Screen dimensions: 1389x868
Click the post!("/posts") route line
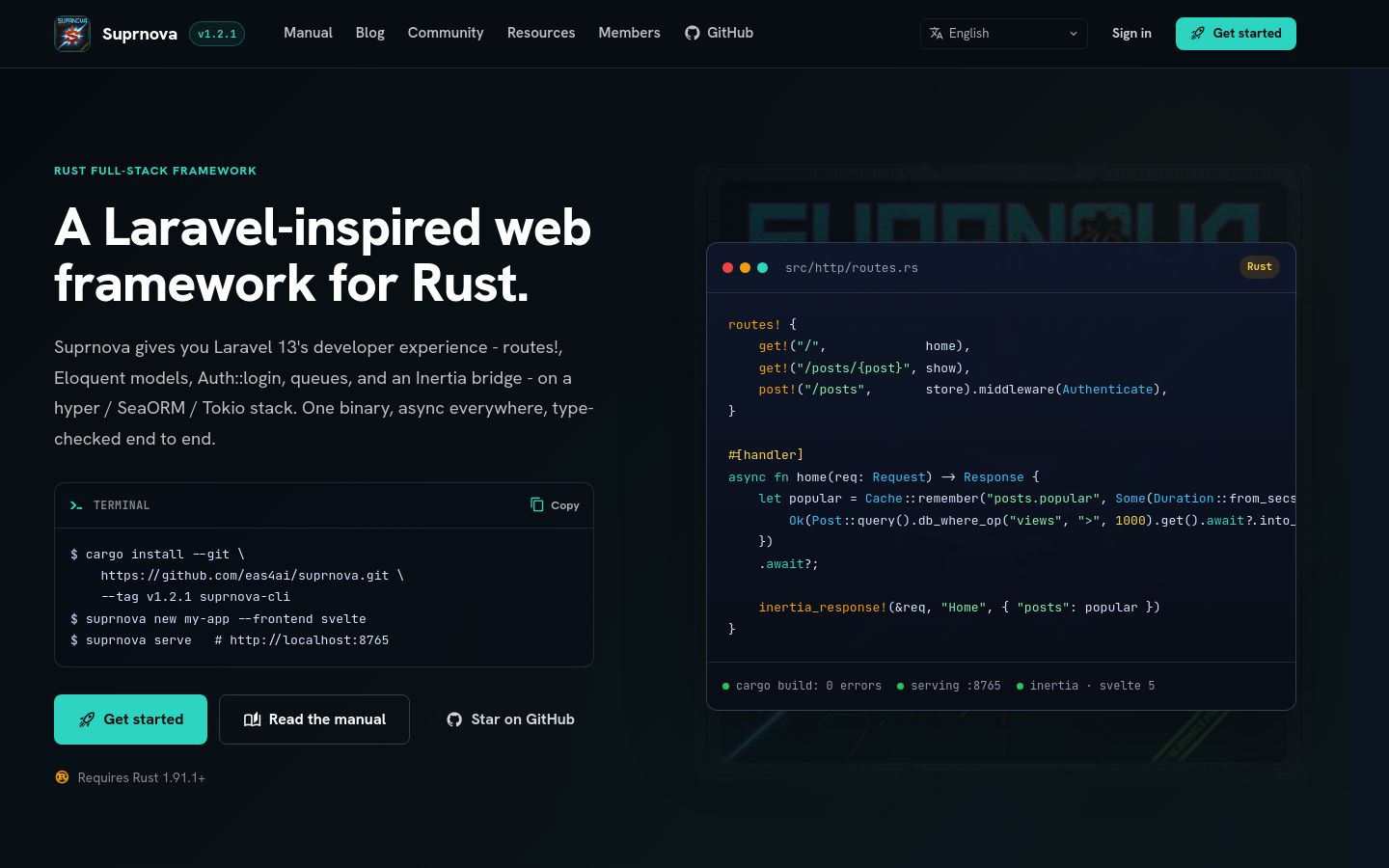tap(963, 390)
